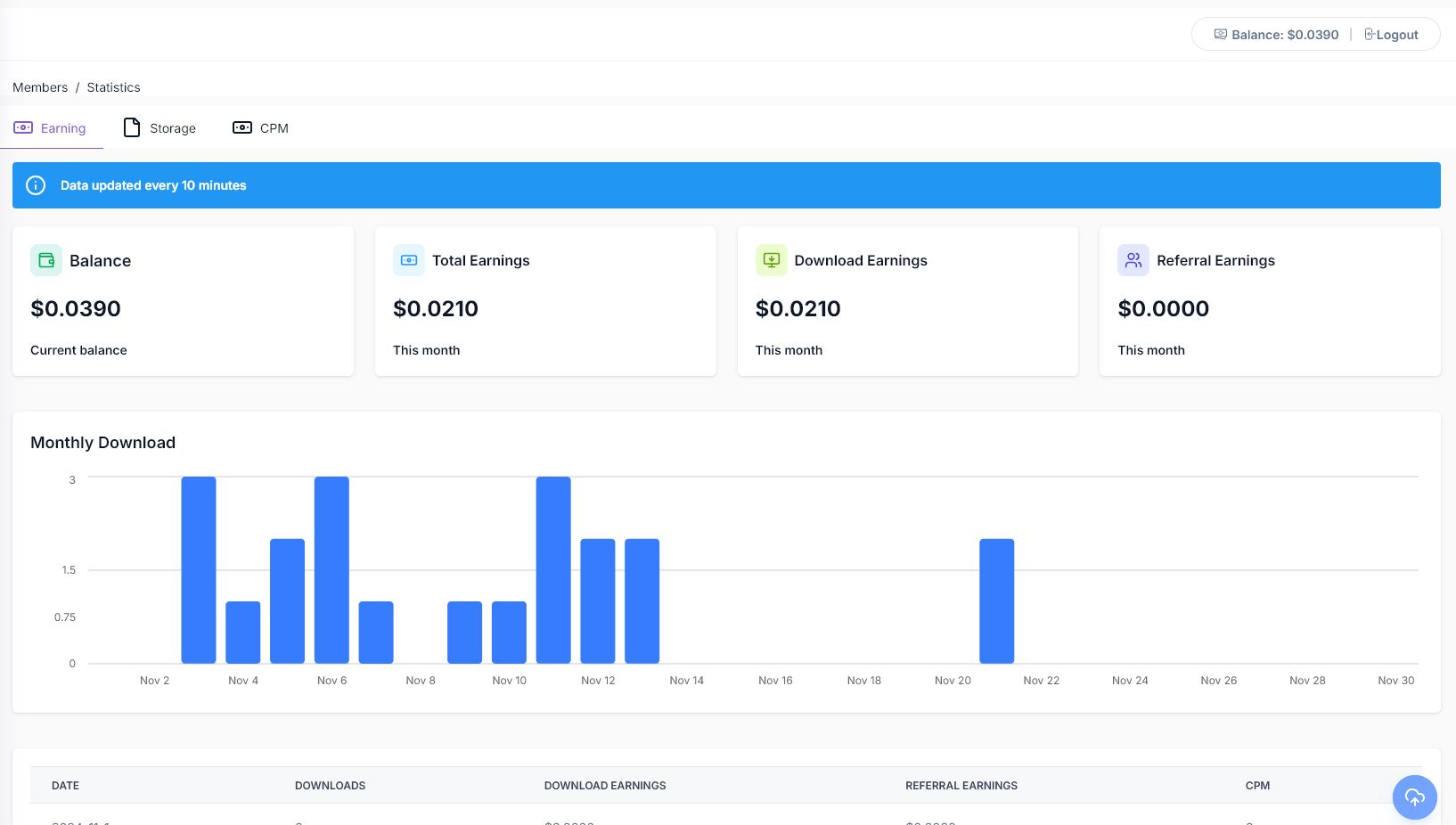Click the DOWNLOADS column header
The width and height of the screenshot is (1456, 825).
tap(330, 786)
